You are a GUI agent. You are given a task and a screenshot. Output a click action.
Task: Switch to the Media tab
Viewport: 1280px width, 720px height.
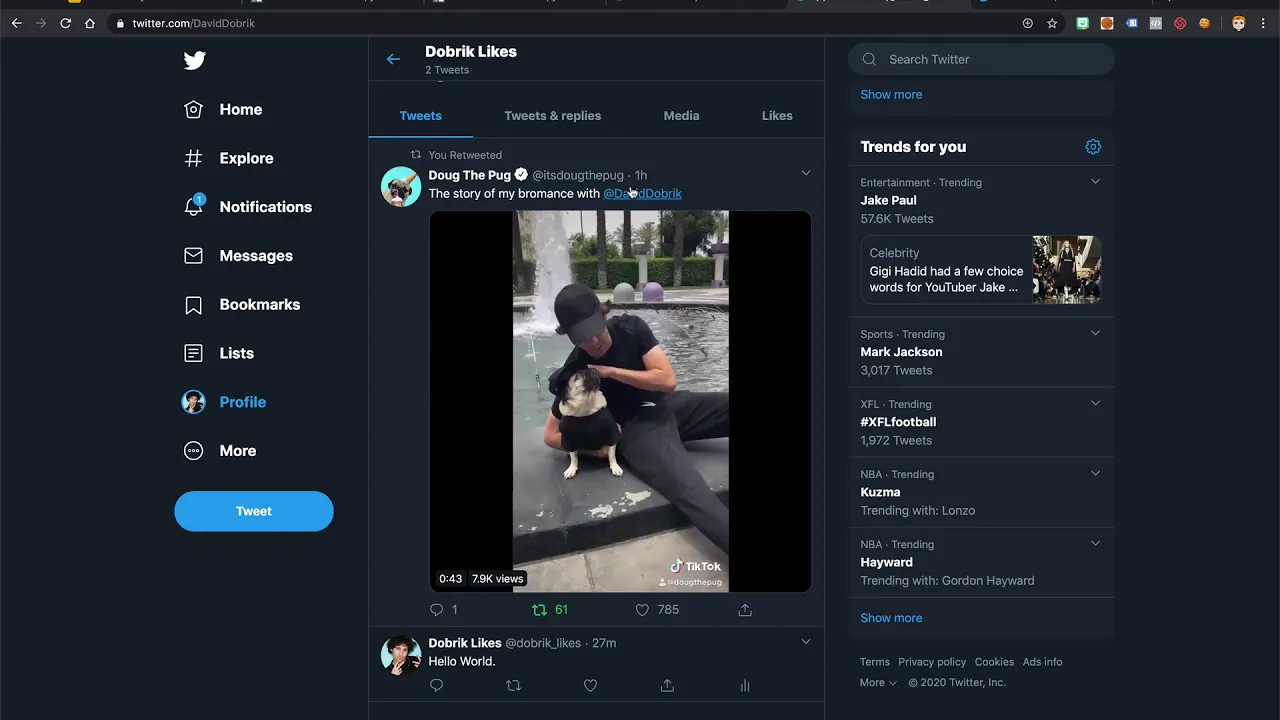pos(681,116)
